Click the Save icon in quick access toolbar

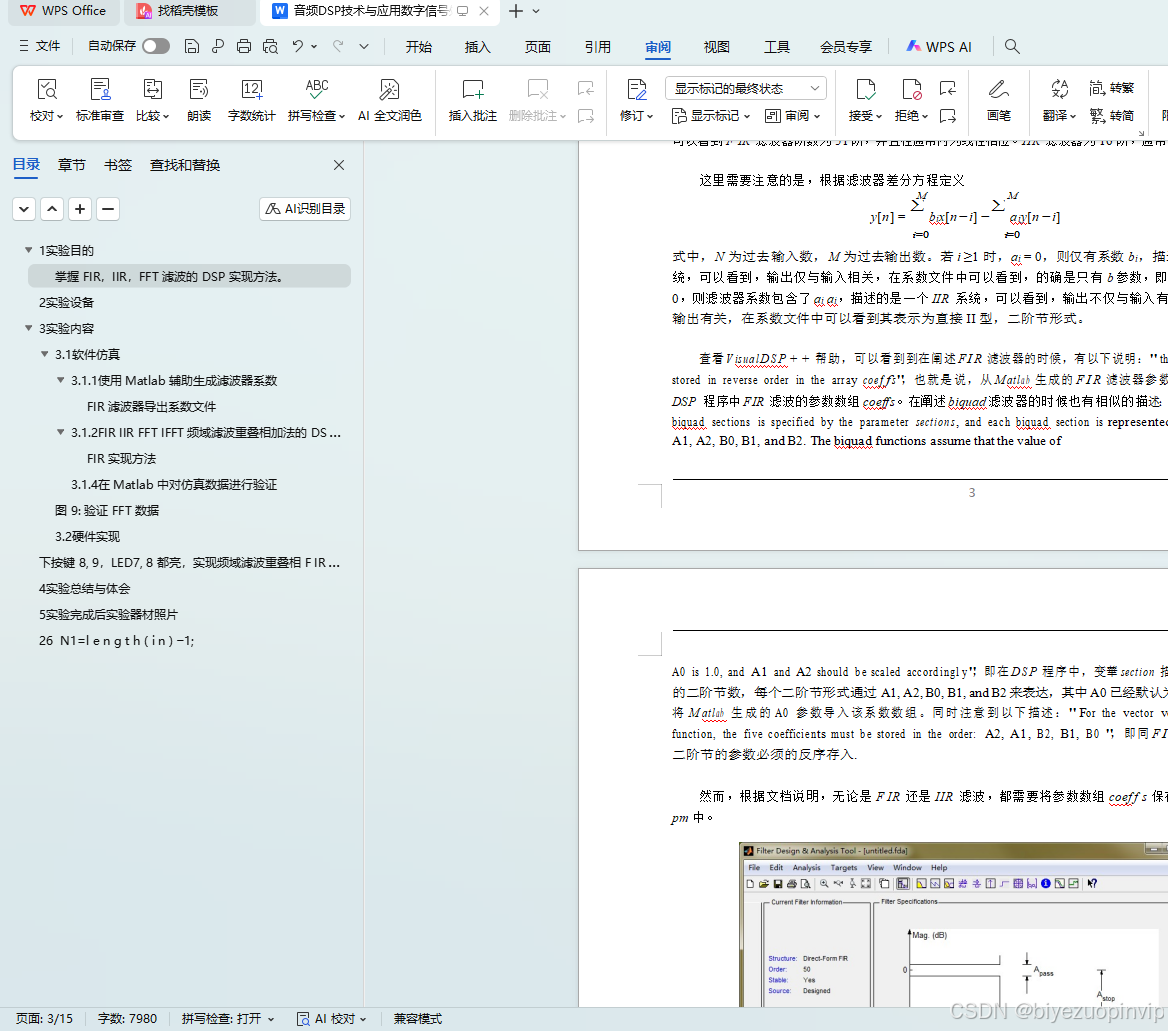click(x=191, y=46)
